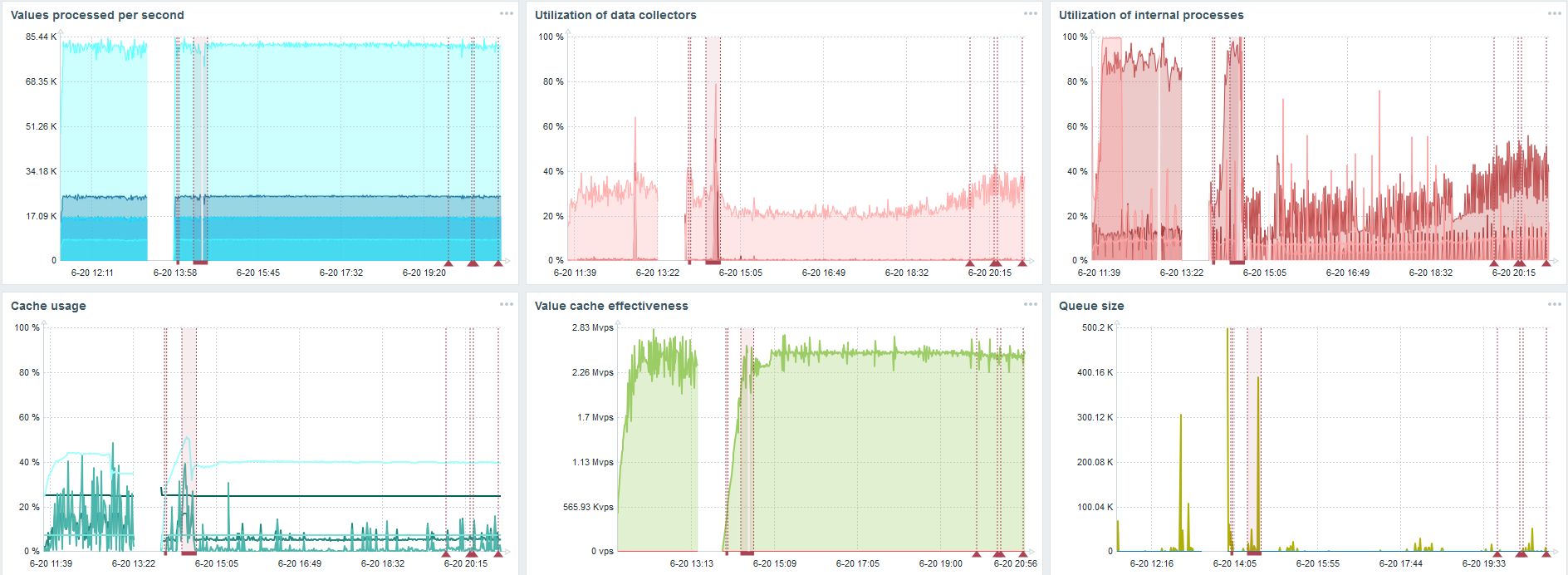Click 6-20 17:05 time label in Value cache graph

858,563
